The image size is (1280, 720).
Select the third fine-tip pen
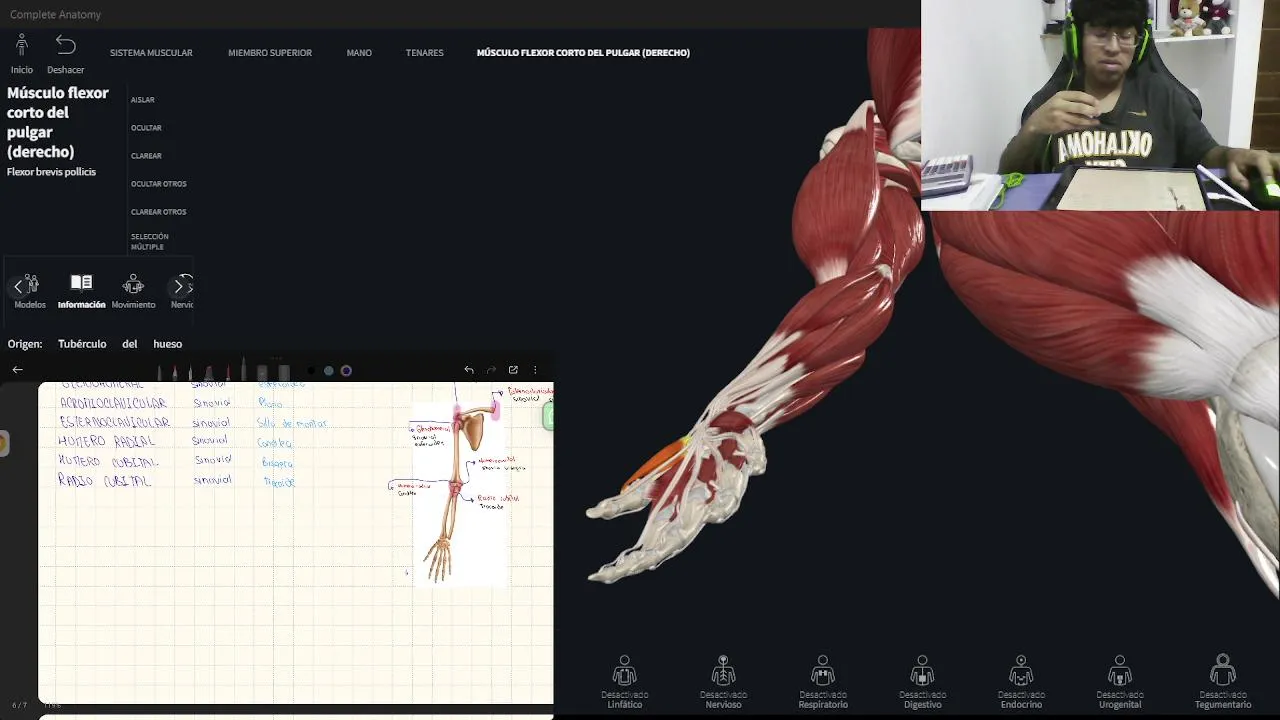190,372
